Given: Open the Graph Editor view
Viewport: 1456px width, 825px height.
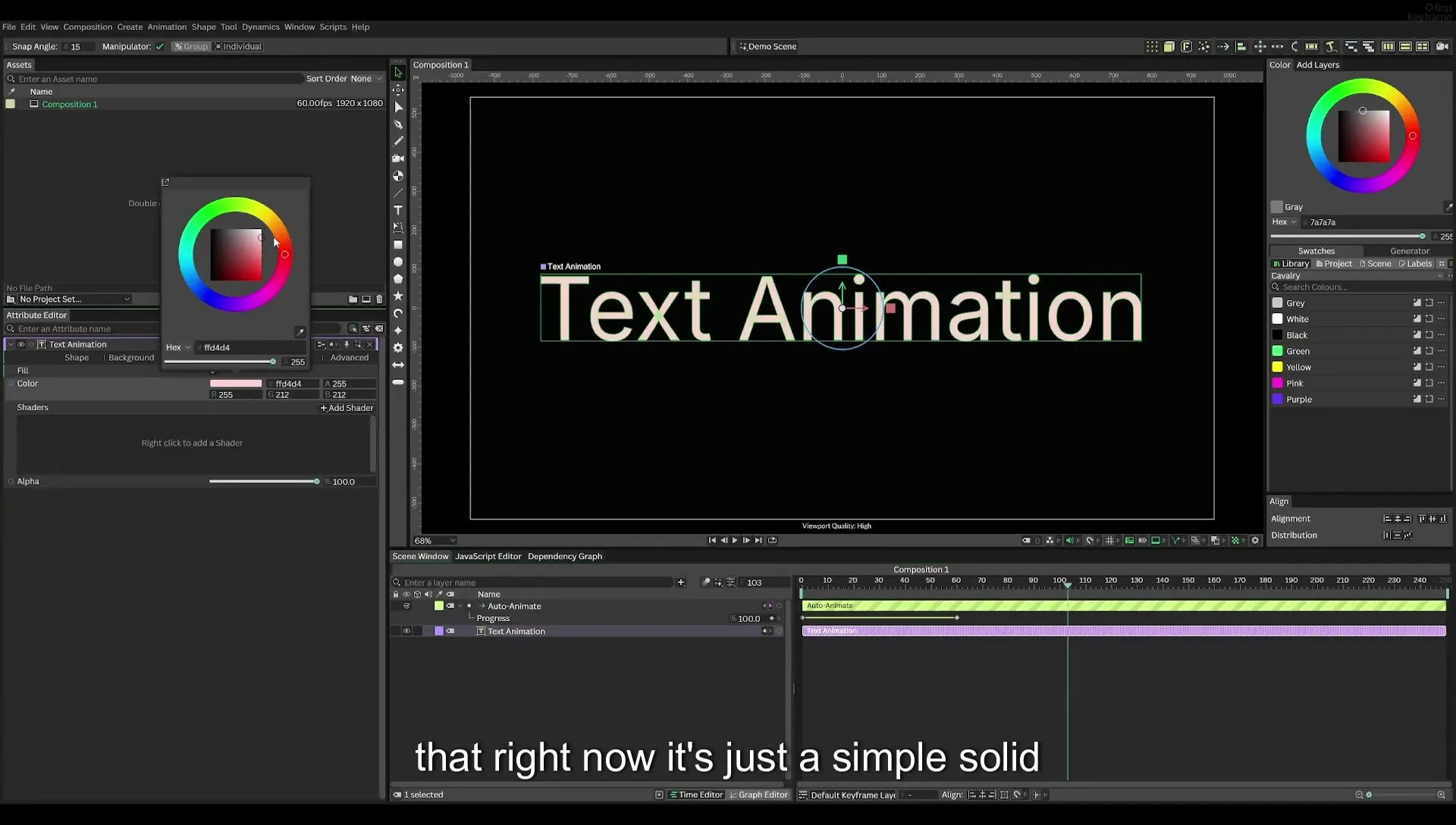Looking at the screenshot, I should tap(758, 795).
